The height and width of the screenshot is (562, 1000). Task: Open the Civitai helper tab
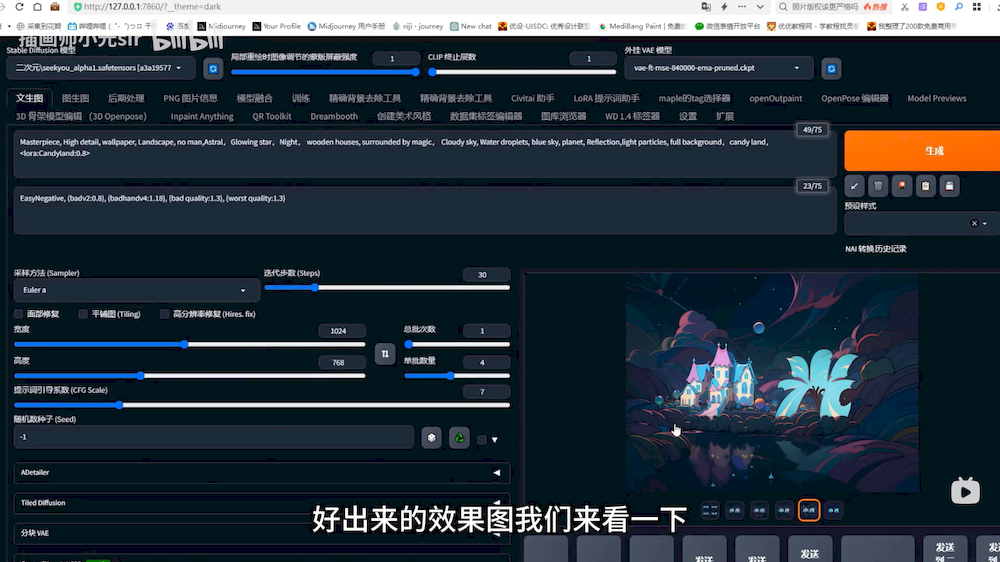point(533,98)
